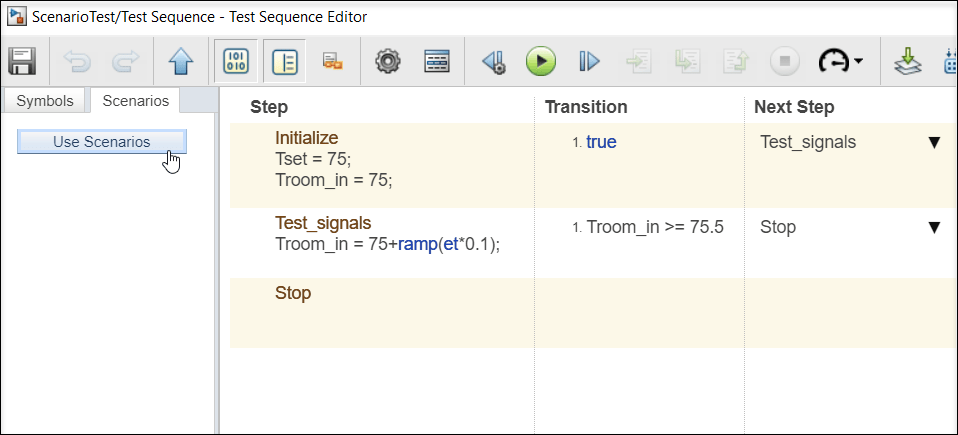Click the small orange model explorer icon
This screenshot has height=435, width=958.
point(333,61)
